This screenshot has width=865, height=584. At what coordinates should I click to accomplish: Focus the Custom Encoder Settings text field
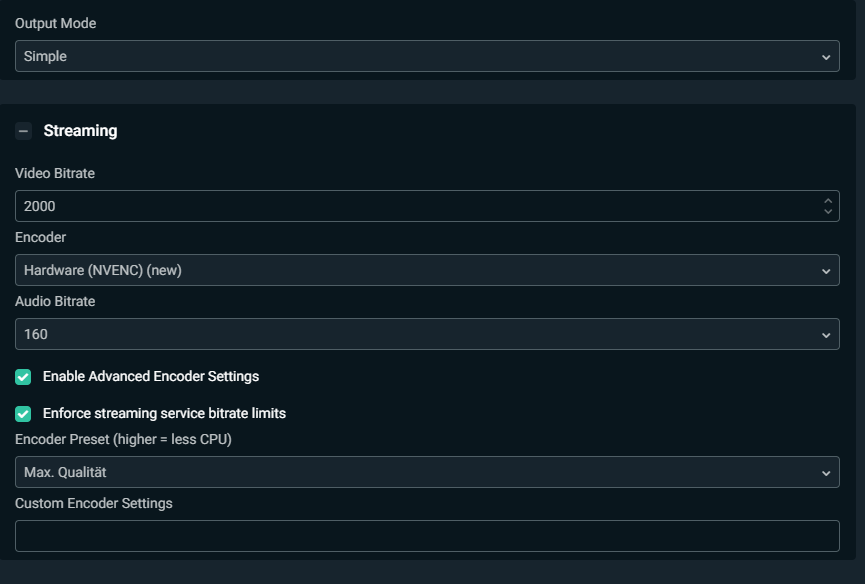[427, 536]
